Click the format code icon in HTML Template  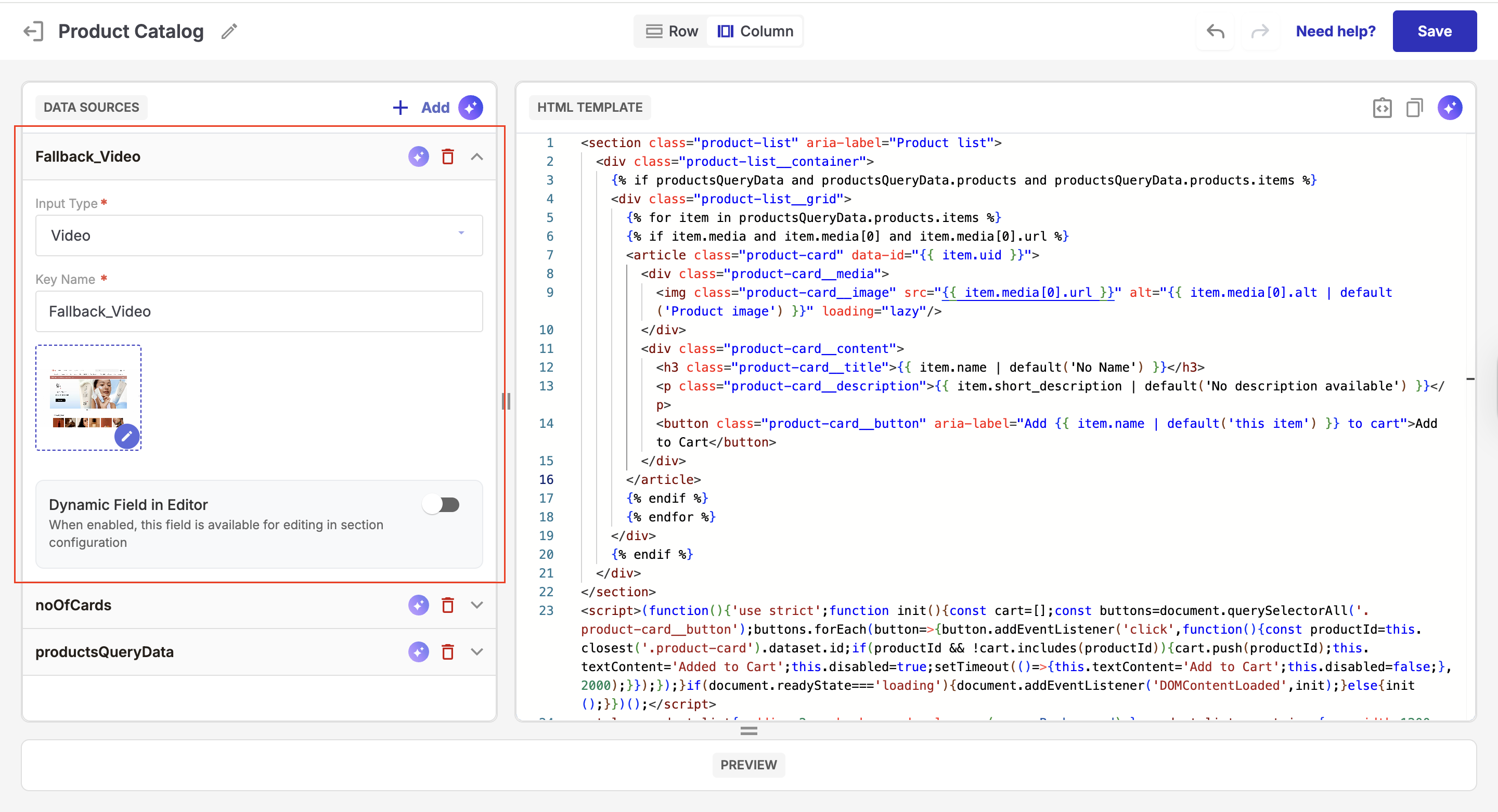click(x=1381, y=108)
